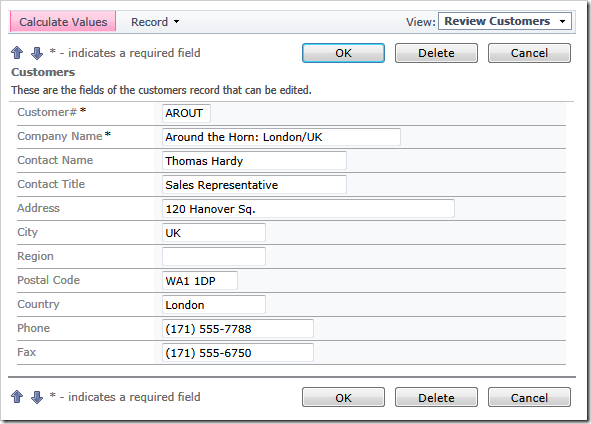This screenshot has height=424, width=591.
Task: Click the bottom Delete button
Action: (436, 398)
